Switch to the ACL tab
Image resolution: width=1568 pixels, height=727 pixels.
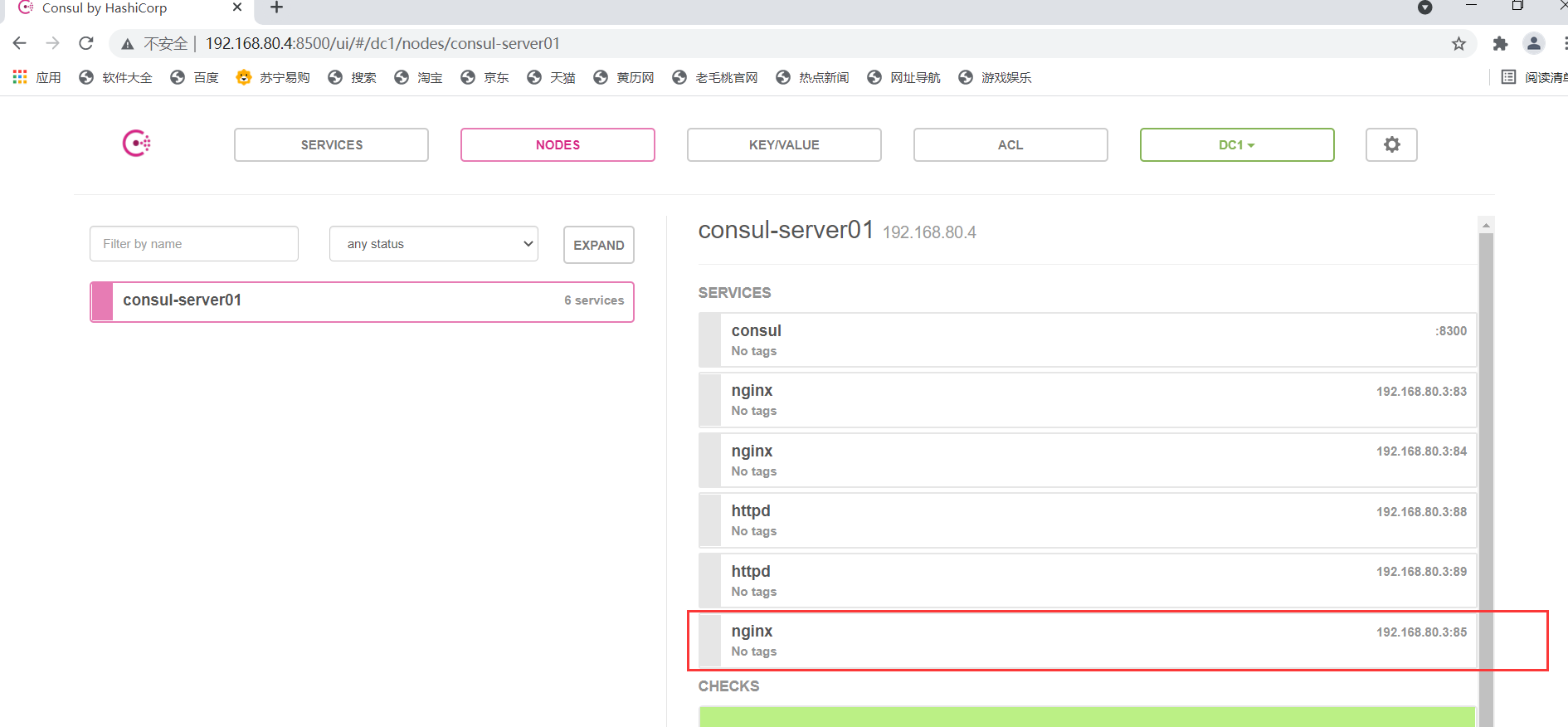pyautogui.click(x=1010, y=144)
